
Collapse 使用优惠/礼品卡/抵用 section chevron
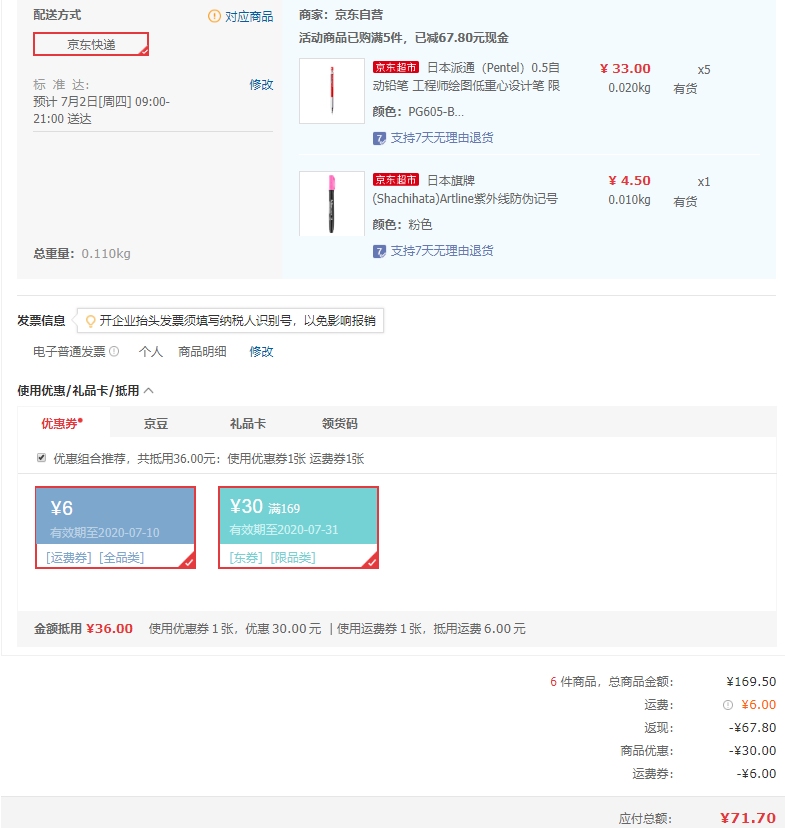pyautogui.click(x=149, y=391)
